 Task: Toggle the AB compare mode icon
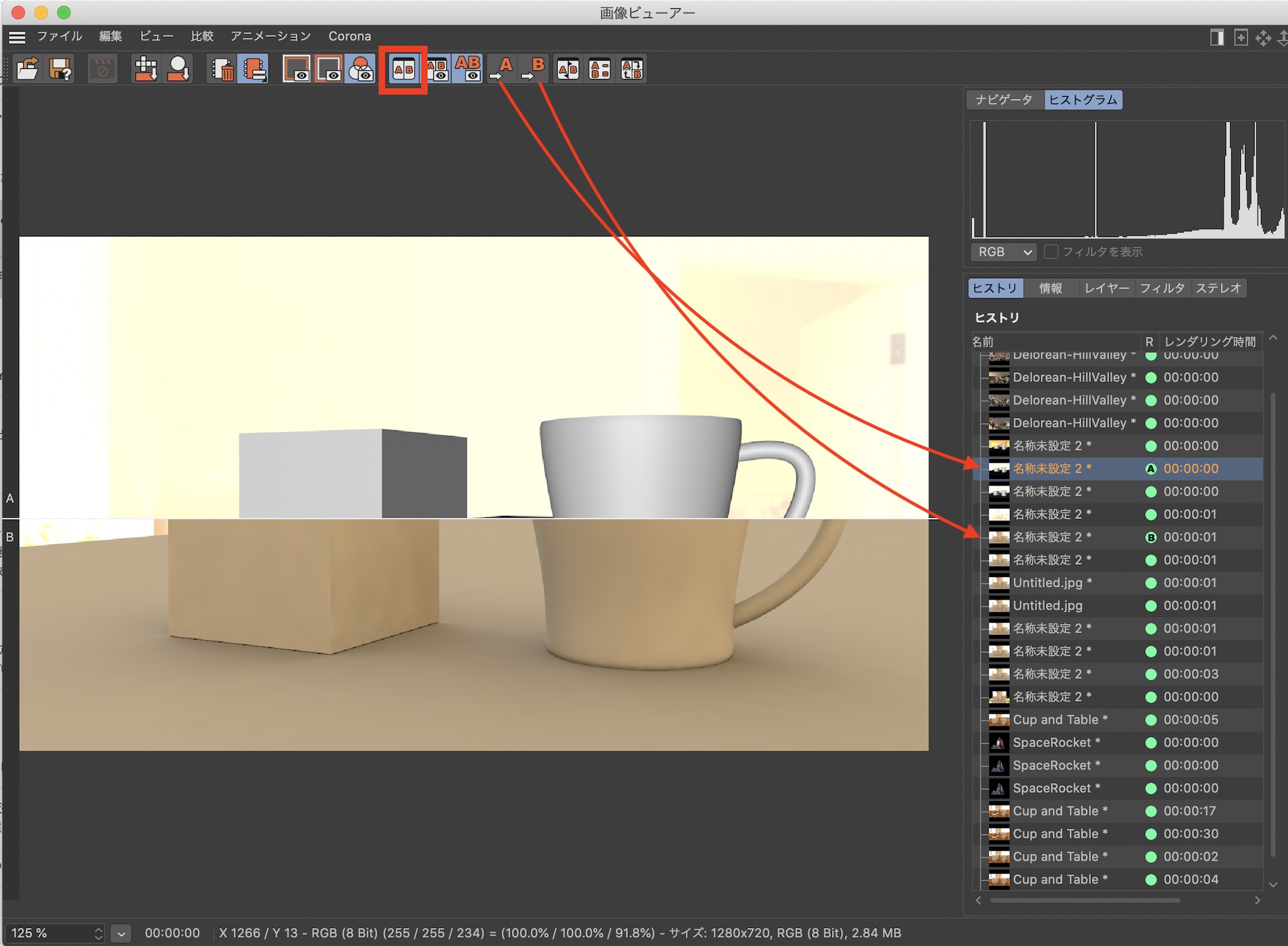tap(404, 70)
